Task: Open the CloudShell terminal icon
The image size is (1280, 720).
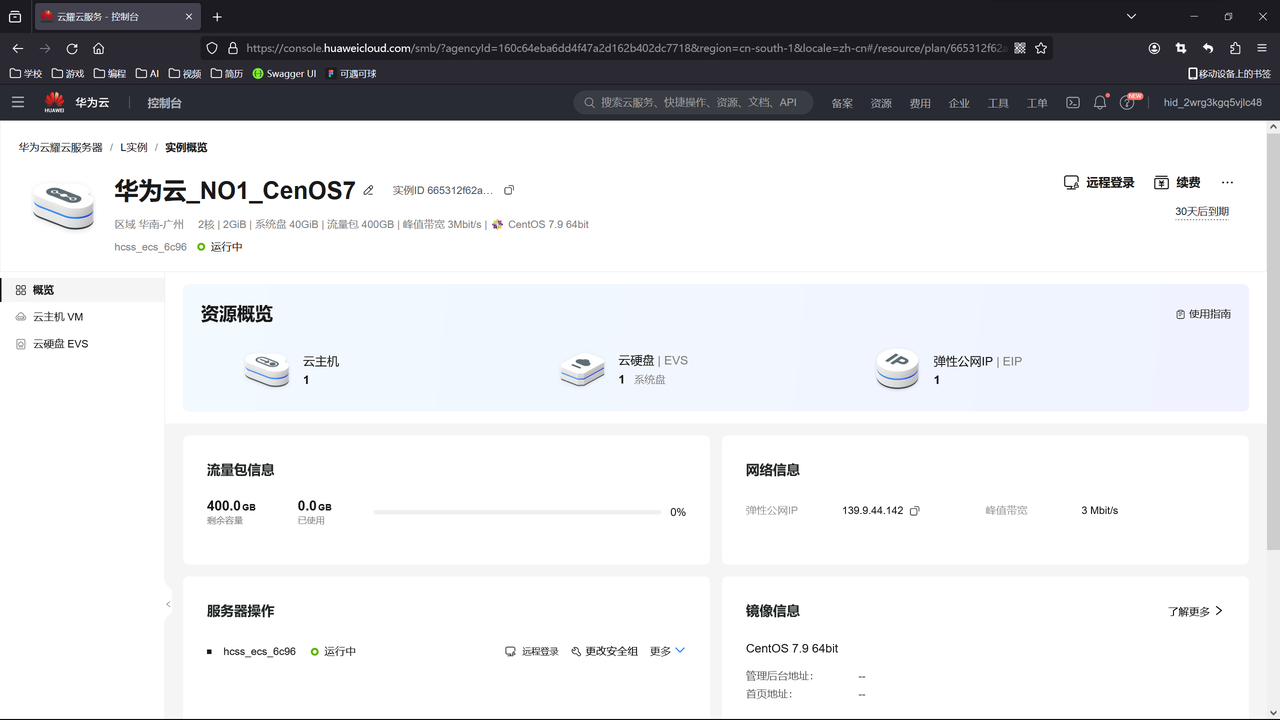Action: [x=1073, y=102]
